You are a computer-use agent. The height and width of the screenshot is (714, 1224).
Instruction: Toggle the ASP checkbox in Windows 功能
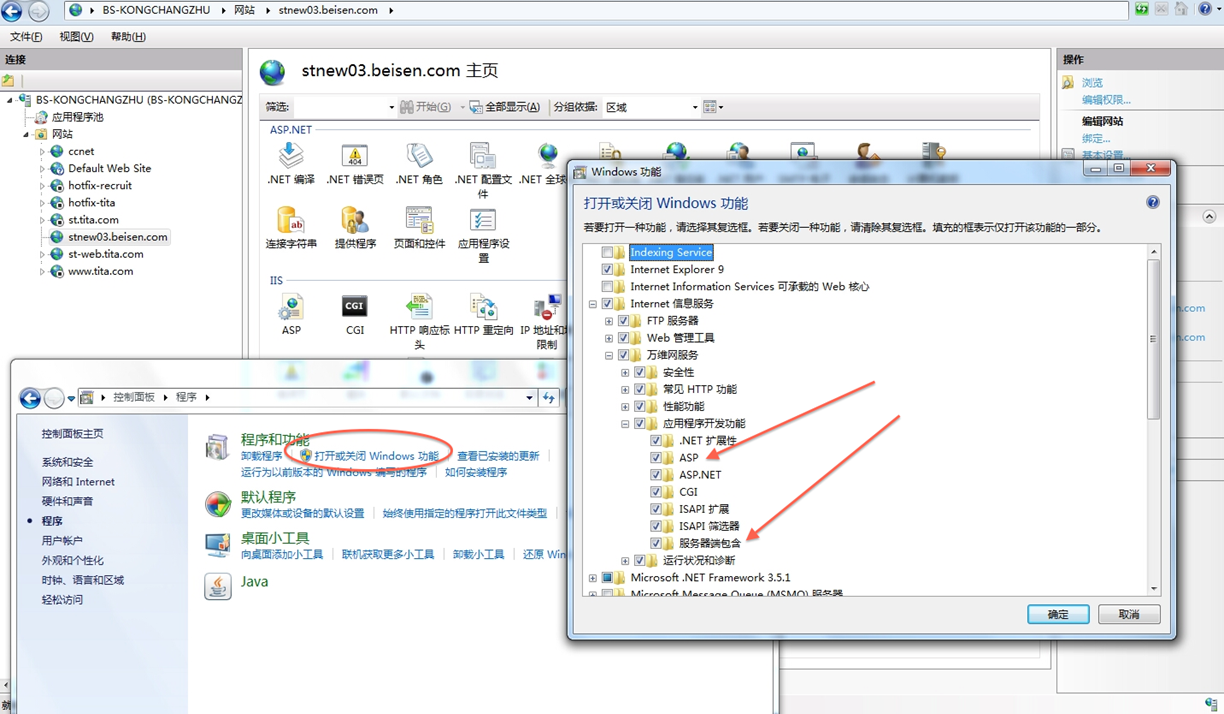[656, 458]
